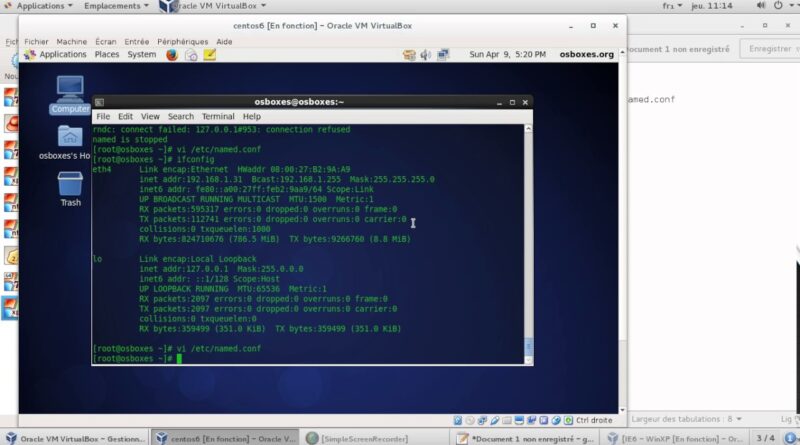800x445 pixels.
Task: Click the update notifier tray icon in CentOS panel
Action: click(409, 55)
